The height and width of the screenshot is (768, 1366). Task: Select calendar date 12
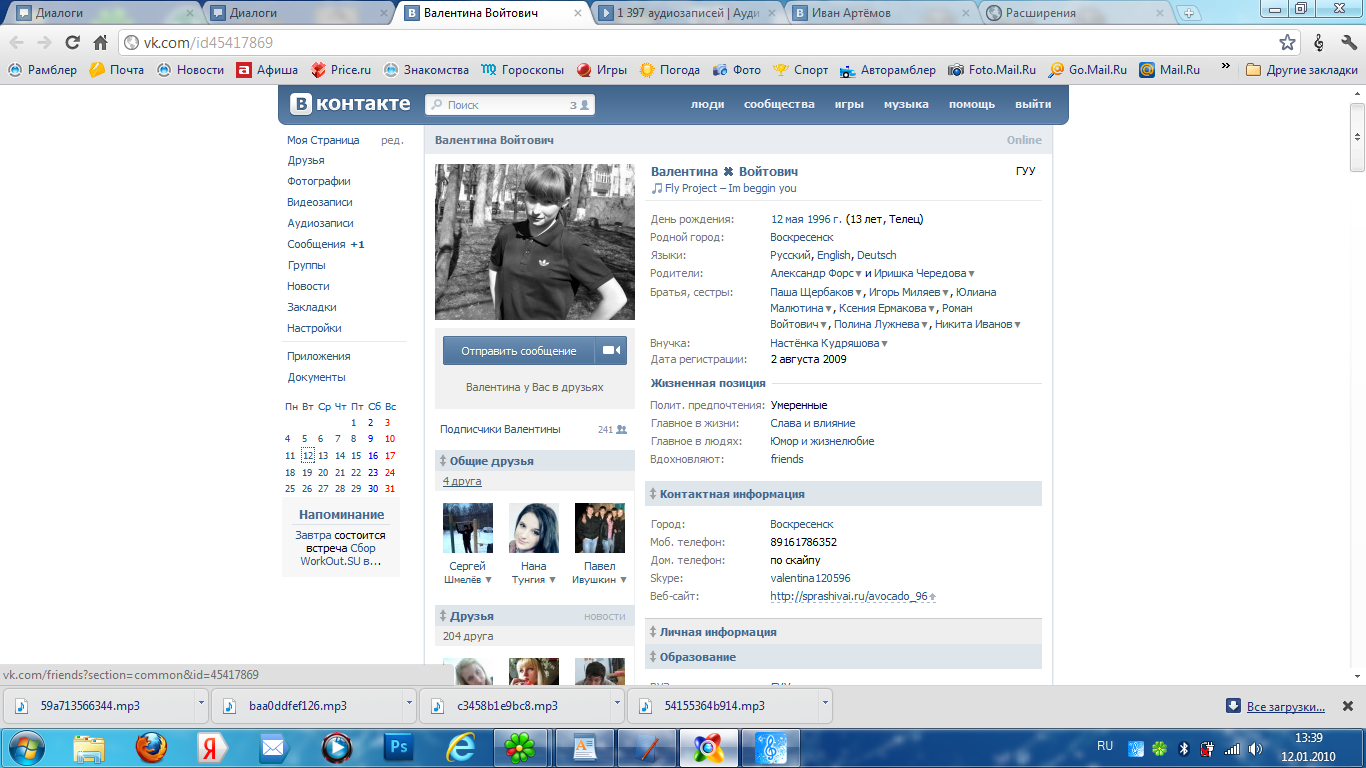[307, 455]
